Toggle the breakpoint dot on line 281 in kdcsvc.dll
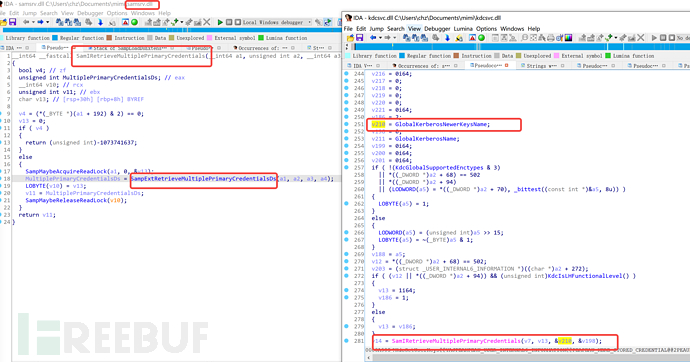This screenshot has width=690, height=362. [347, 341]
